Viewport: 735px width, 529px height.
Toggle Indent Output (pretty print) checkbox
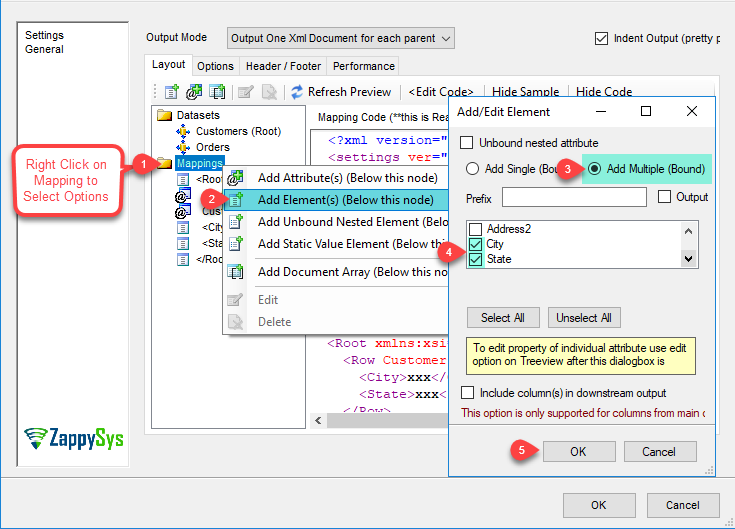[601, 38]
